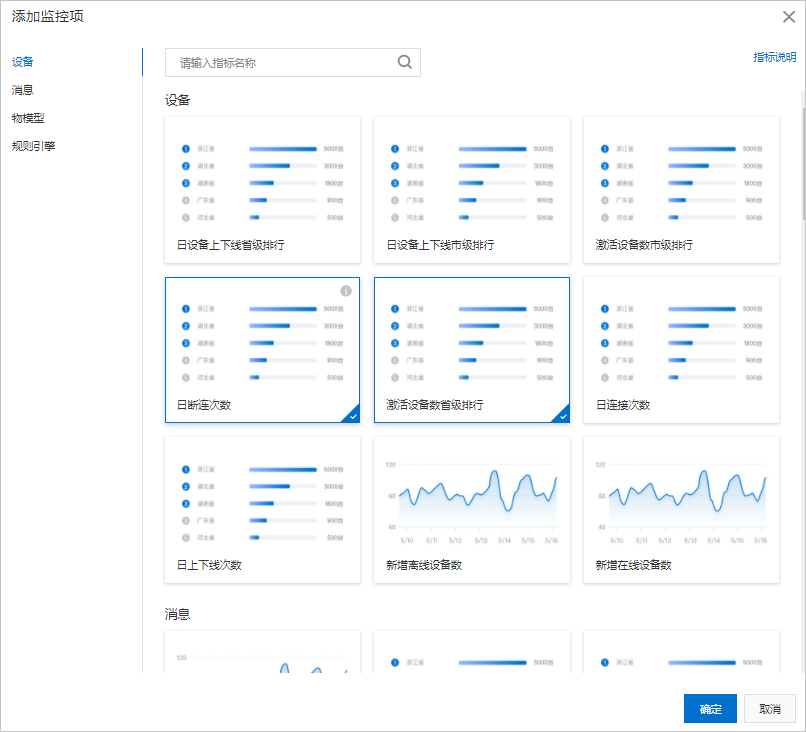Image resolution: width=806 pixels, height=732 pixels.
Task: Select the 设备 category tab
Action: [23, 62]
